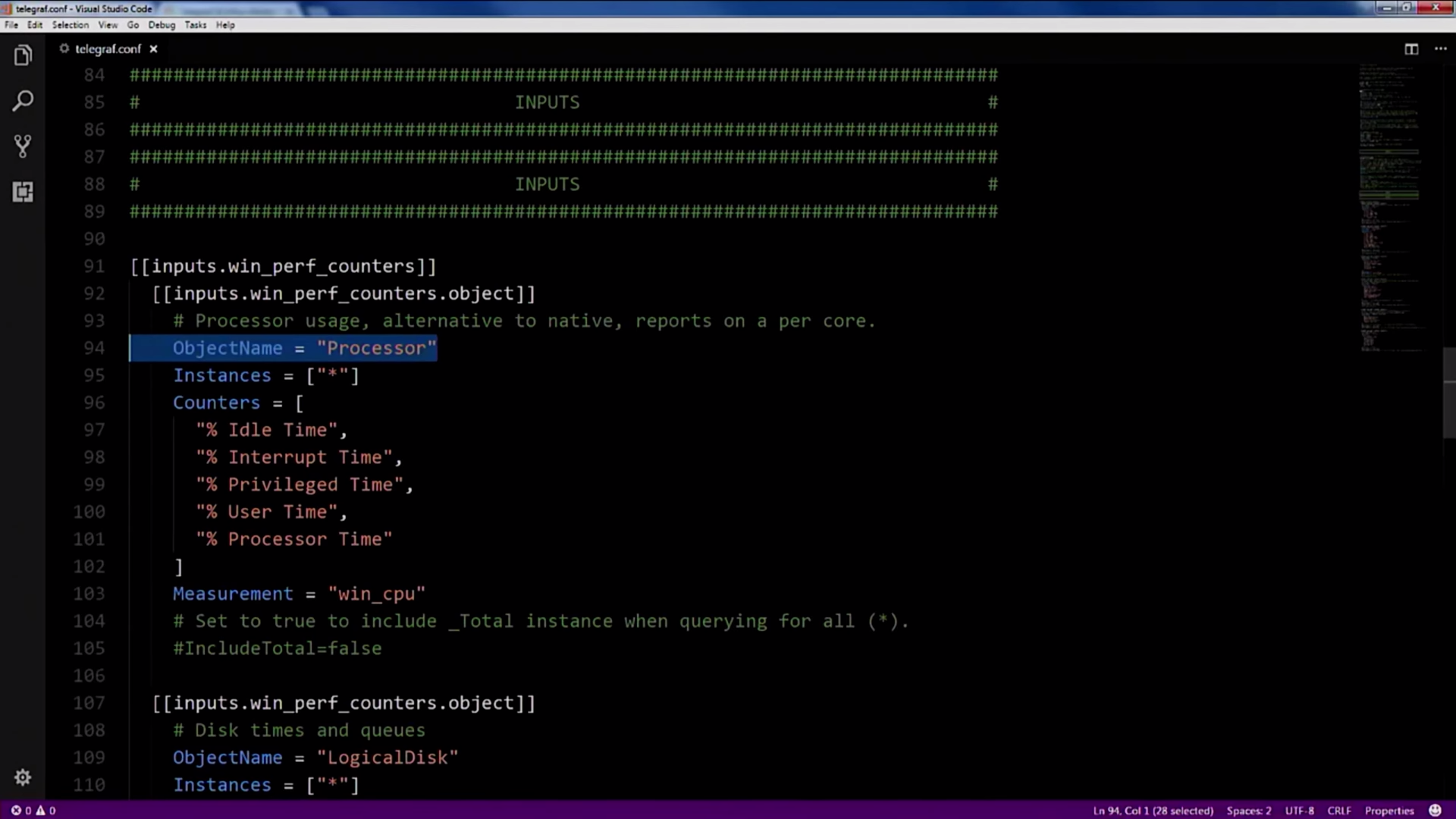The width and height of the screenshot is (1456, 819).
Task: Open the Selection menu
Action: pos(70,25)
